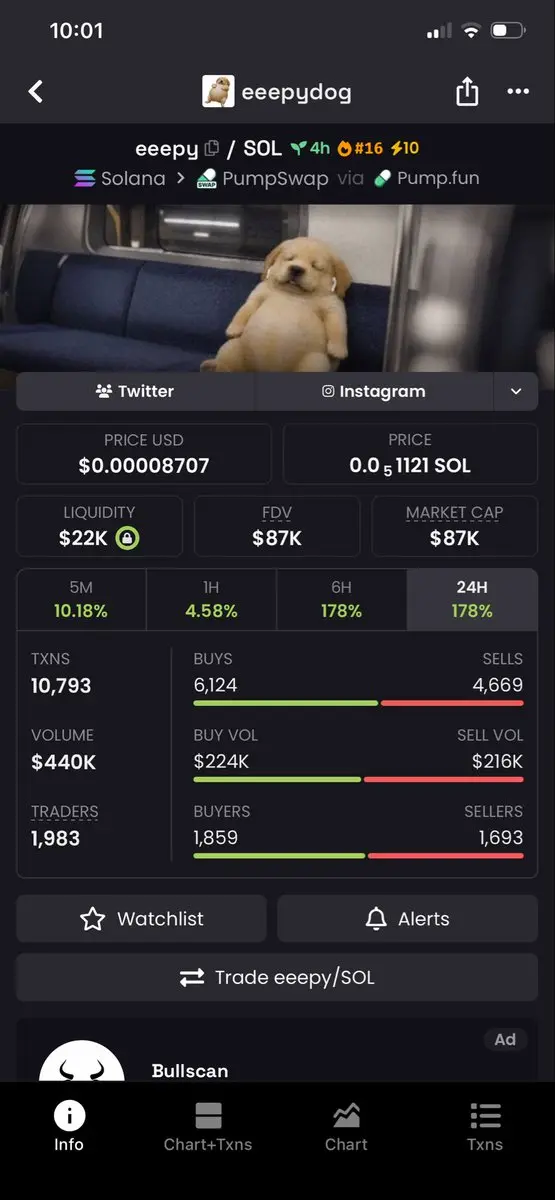Screen dimensions: 555x1200
Task: Add token to Watchlist
Action: [141, 919]
